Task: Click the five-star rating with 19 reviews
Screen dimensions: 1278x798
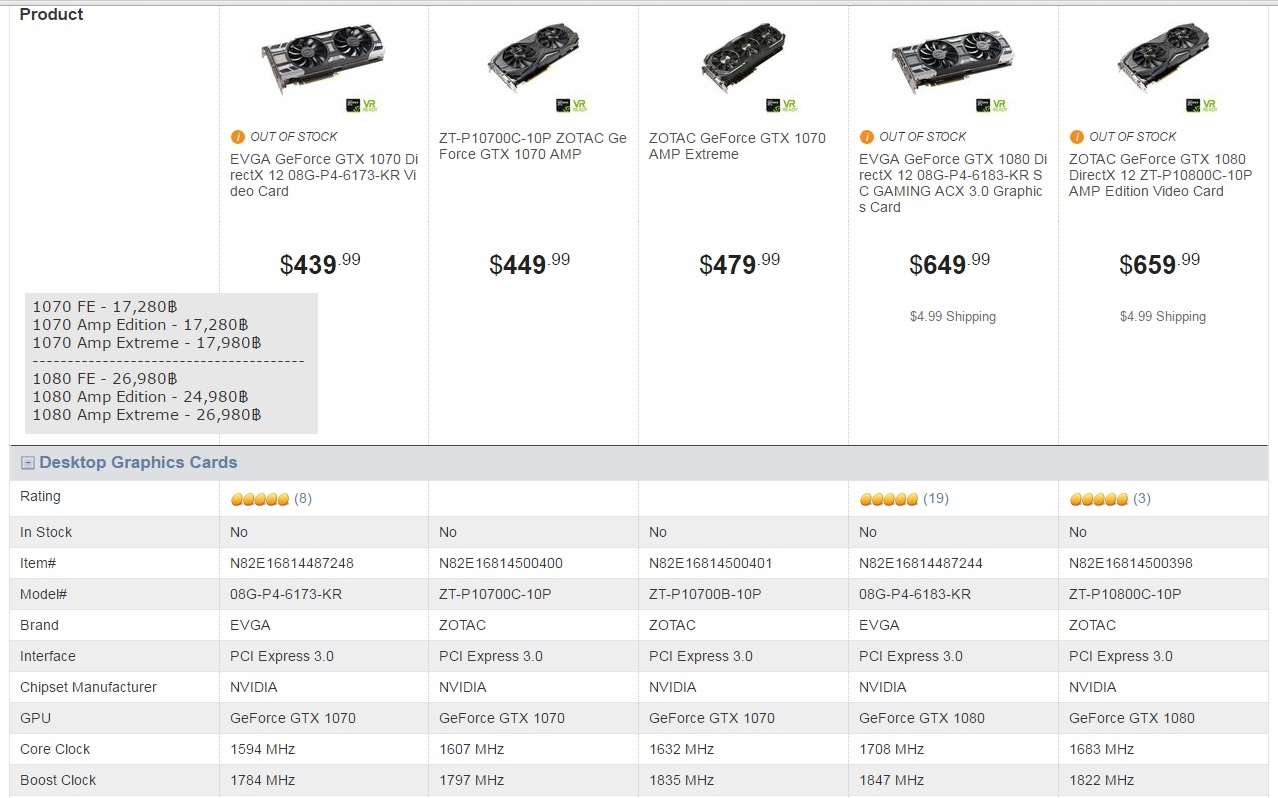Action: (889, 499)
